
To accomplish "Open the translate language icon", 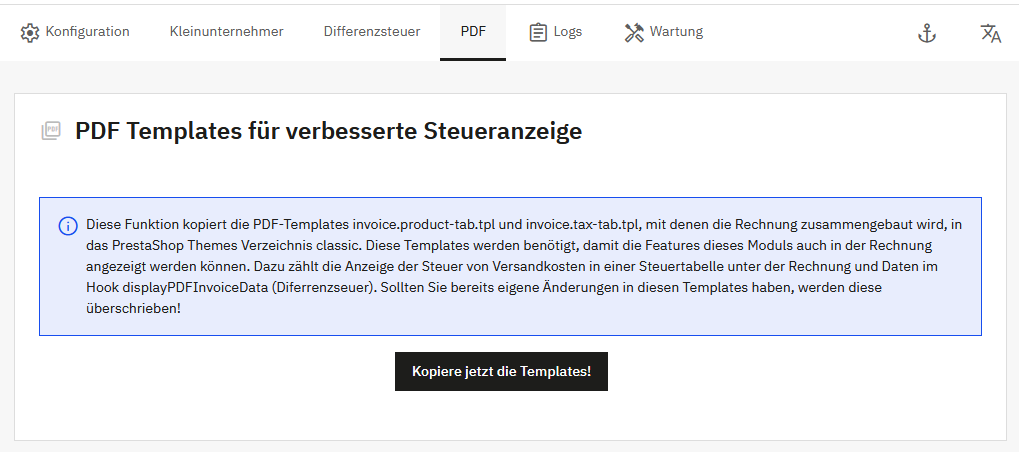I will (x=990, y=33).
